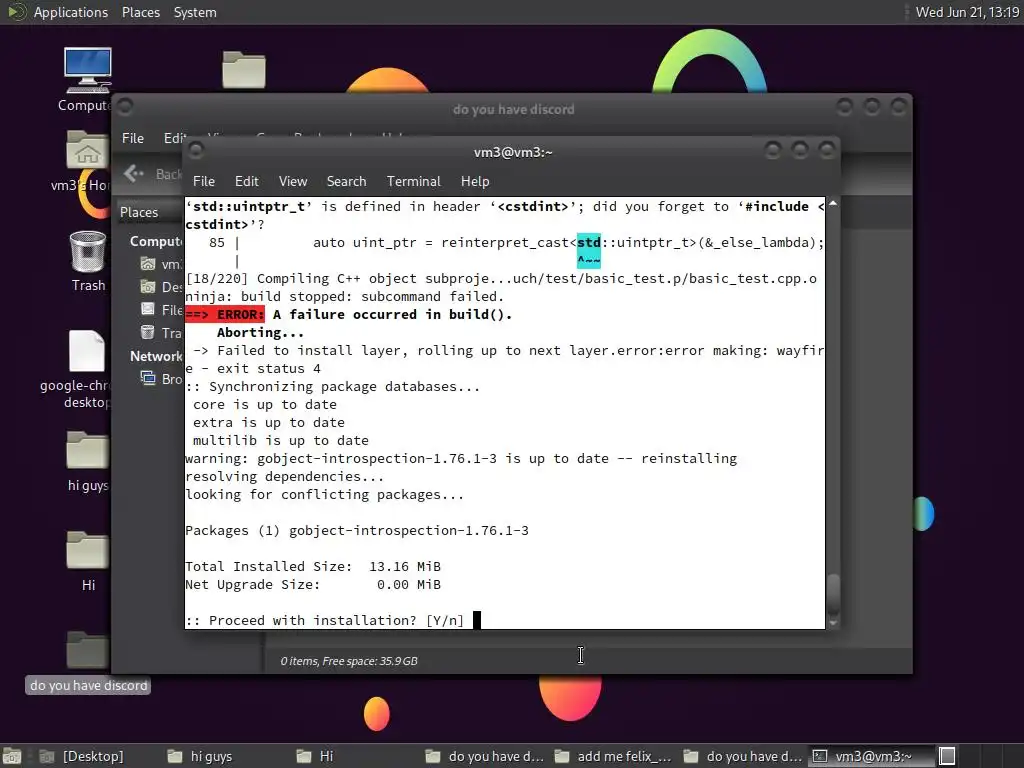Select the 'do you have discord' desktop folder
The image size is (1024, 768).
(x=87, y=650)
